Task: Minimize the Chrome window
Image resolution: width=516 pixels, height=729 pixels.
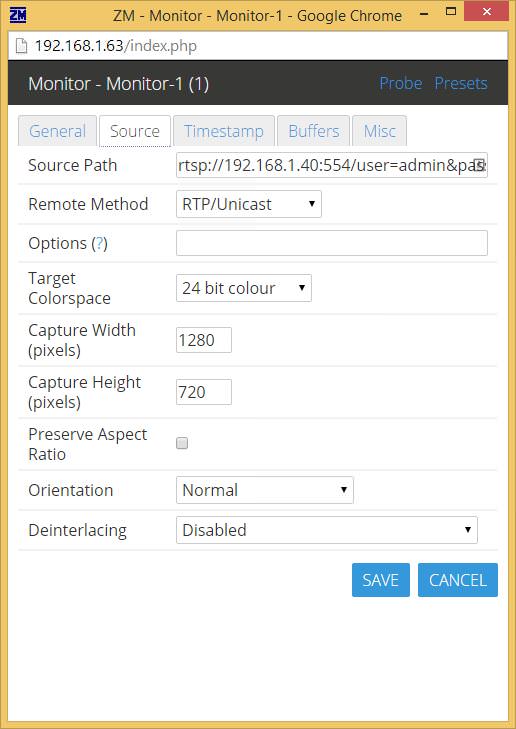Action: 424,13
